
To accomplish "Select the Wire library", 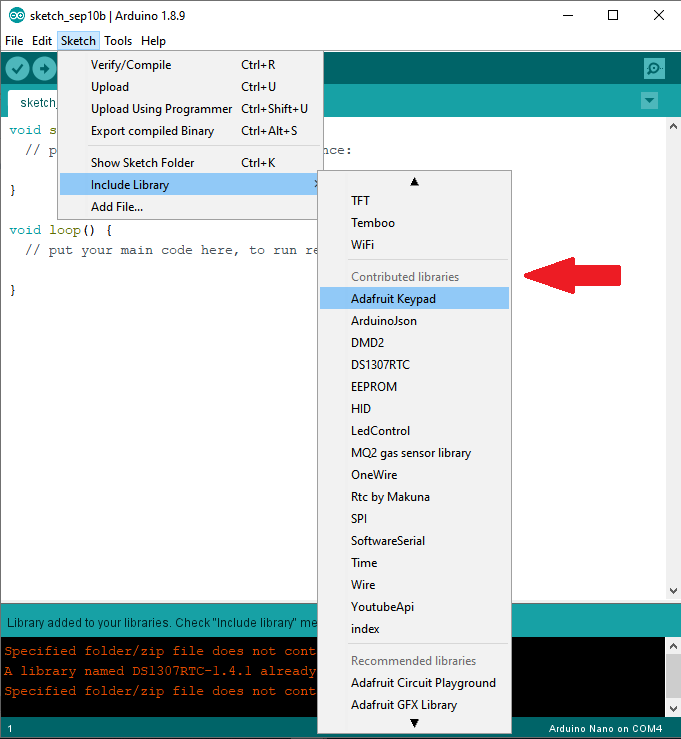I will pos(414,585).
